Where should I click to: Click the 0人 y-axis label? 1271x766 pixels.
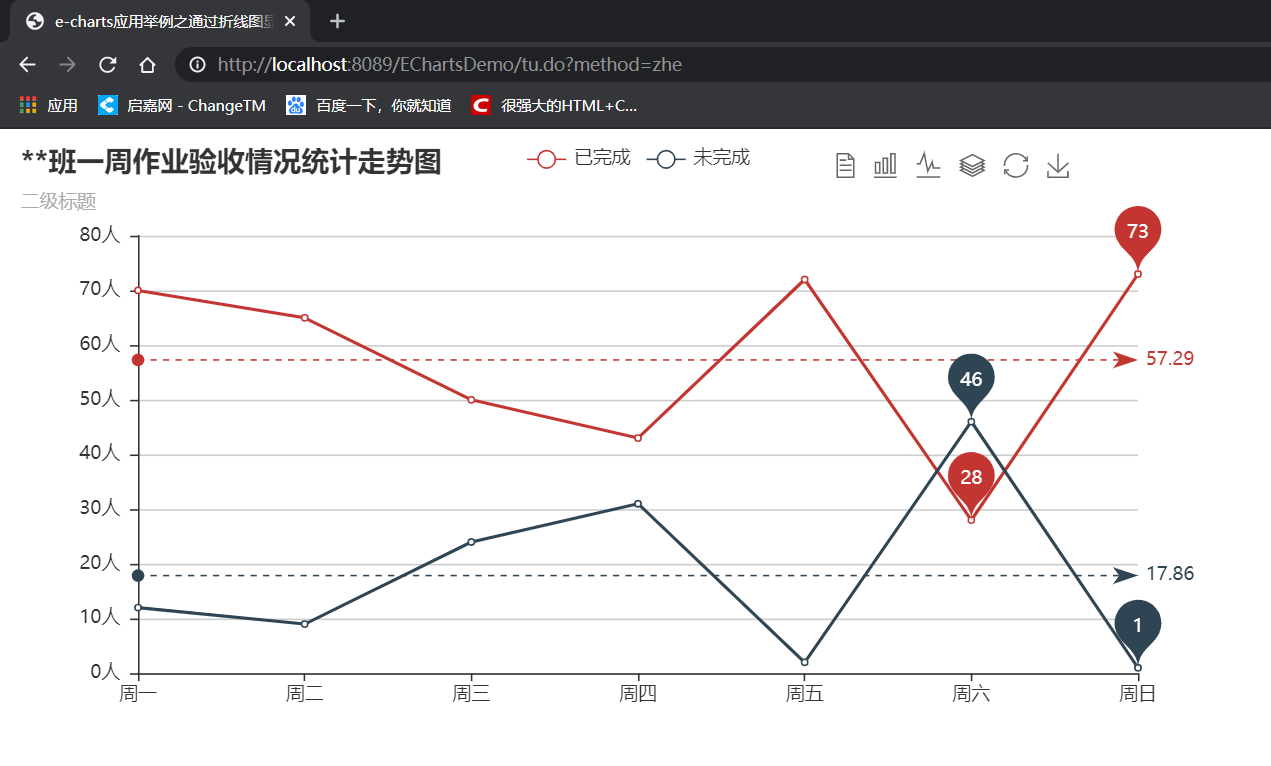[x=105, y=673]
